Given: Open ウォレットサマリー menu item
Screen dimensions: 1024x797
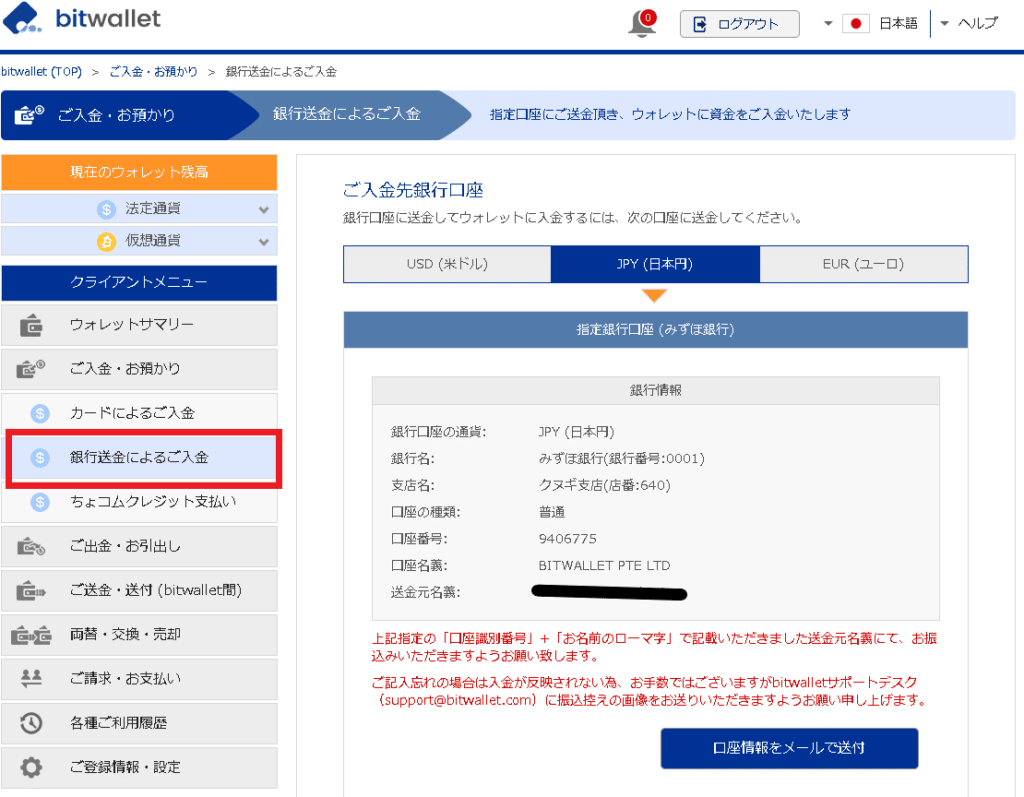Looking at the screenshot, I should coord(139,325).
